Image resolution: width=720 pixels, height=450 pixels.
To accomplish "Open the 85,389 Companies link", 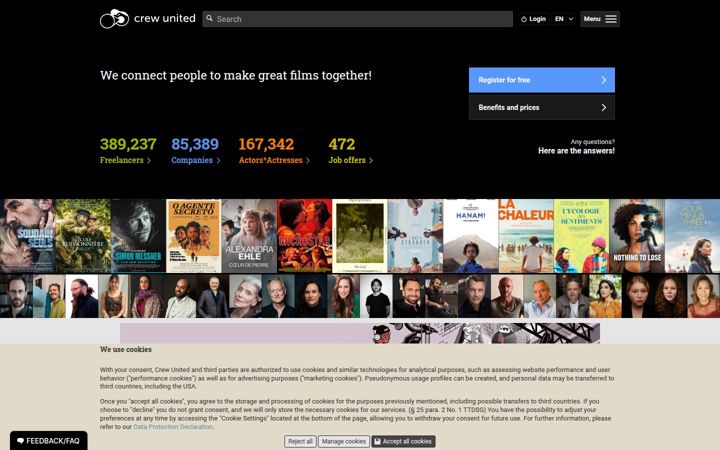I will click(x=196, y=151).
